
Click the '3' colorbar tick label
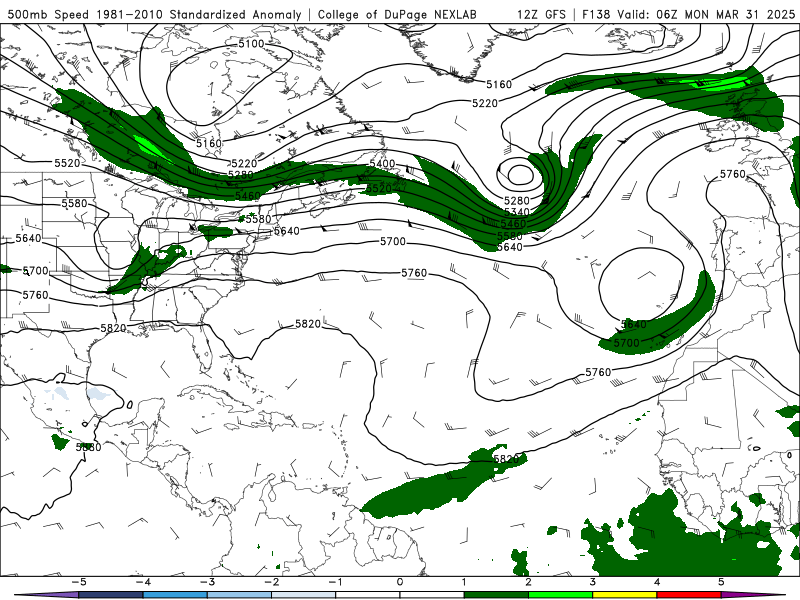(x=592, y=582)
